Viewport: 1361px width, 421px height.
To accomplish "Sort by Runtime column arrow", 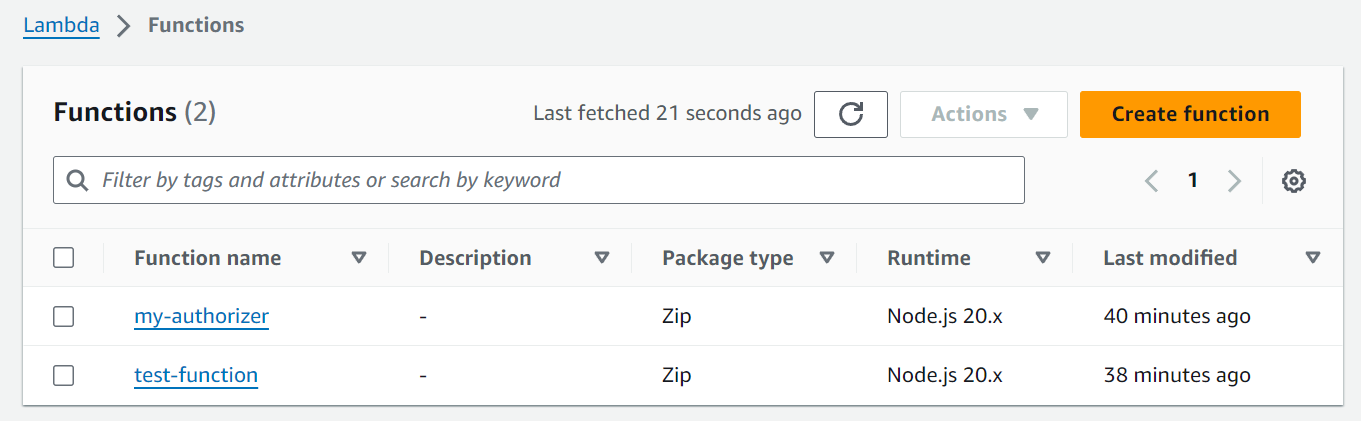I will click(x=1043, y=258).
